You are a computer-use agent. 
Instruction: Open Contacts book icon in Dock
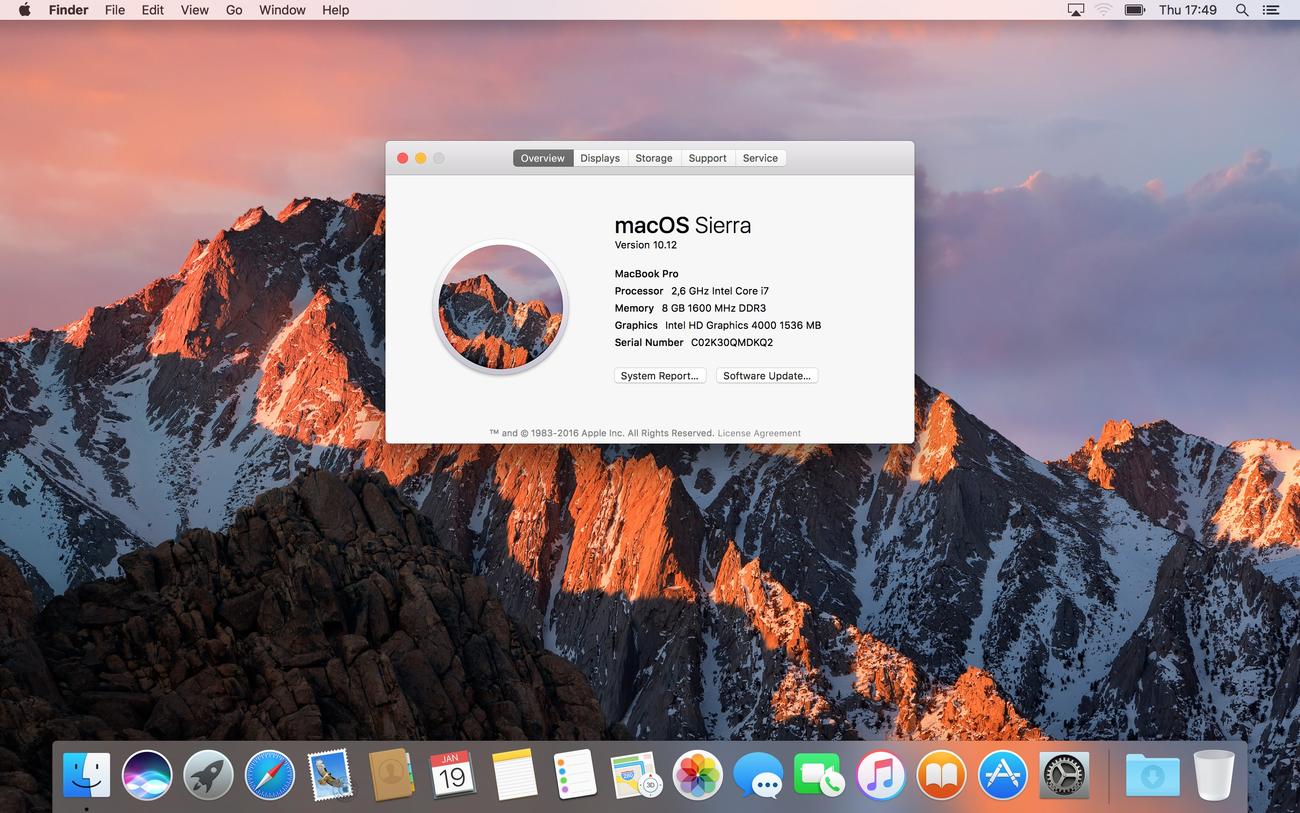click(391, 775)
